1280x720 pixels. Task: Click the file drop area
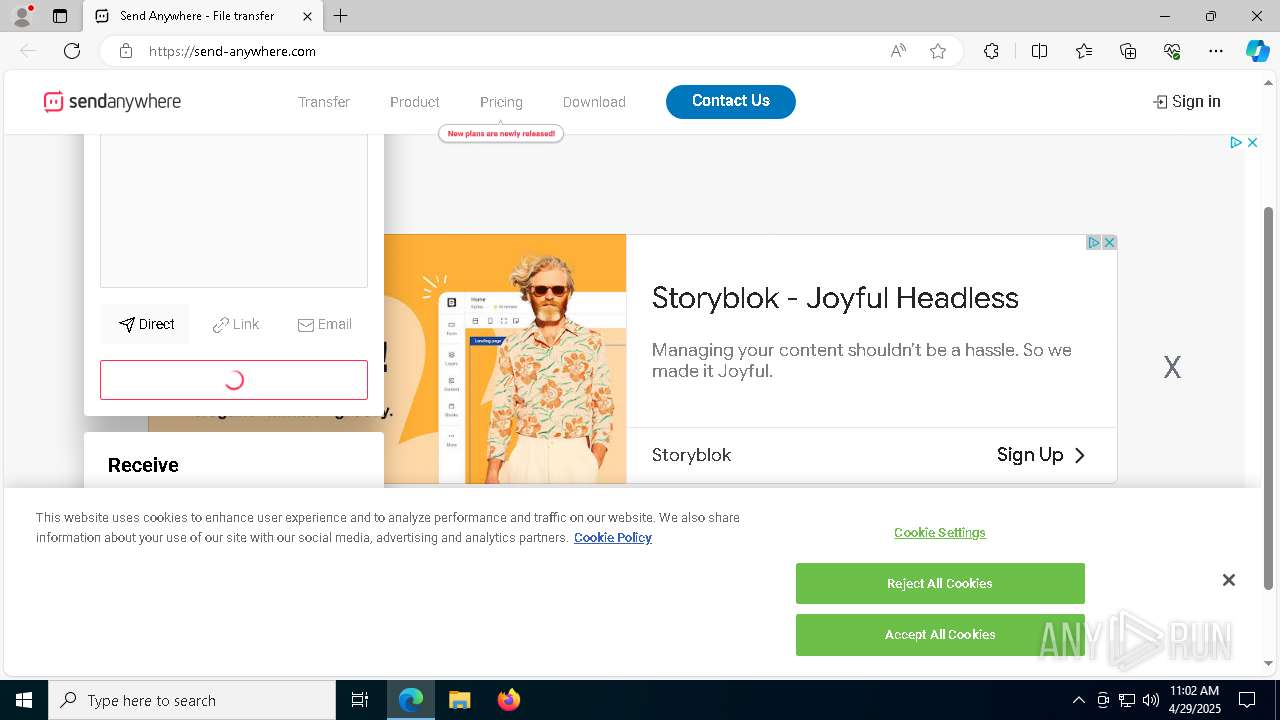[x=234, y=211]
